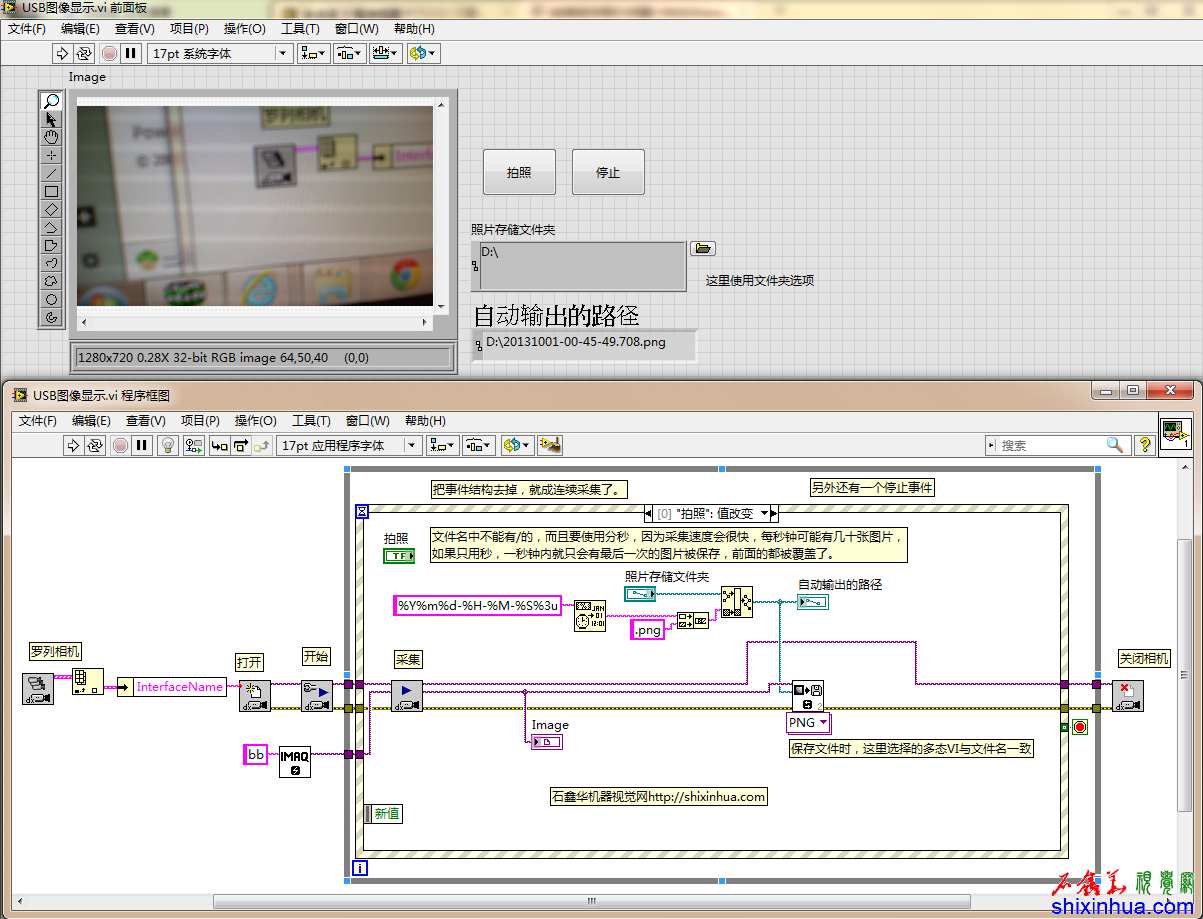The height and width of the screenshot is (919, 1203).
Task: Open the 工具(T) menu in the front panel
Action: click(299, 29)
